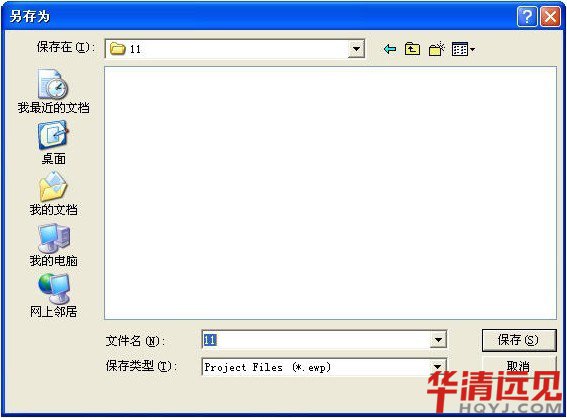Create a new folder with toolbar icon
This screenshot has height=418, width=567.
click(436, 49)
